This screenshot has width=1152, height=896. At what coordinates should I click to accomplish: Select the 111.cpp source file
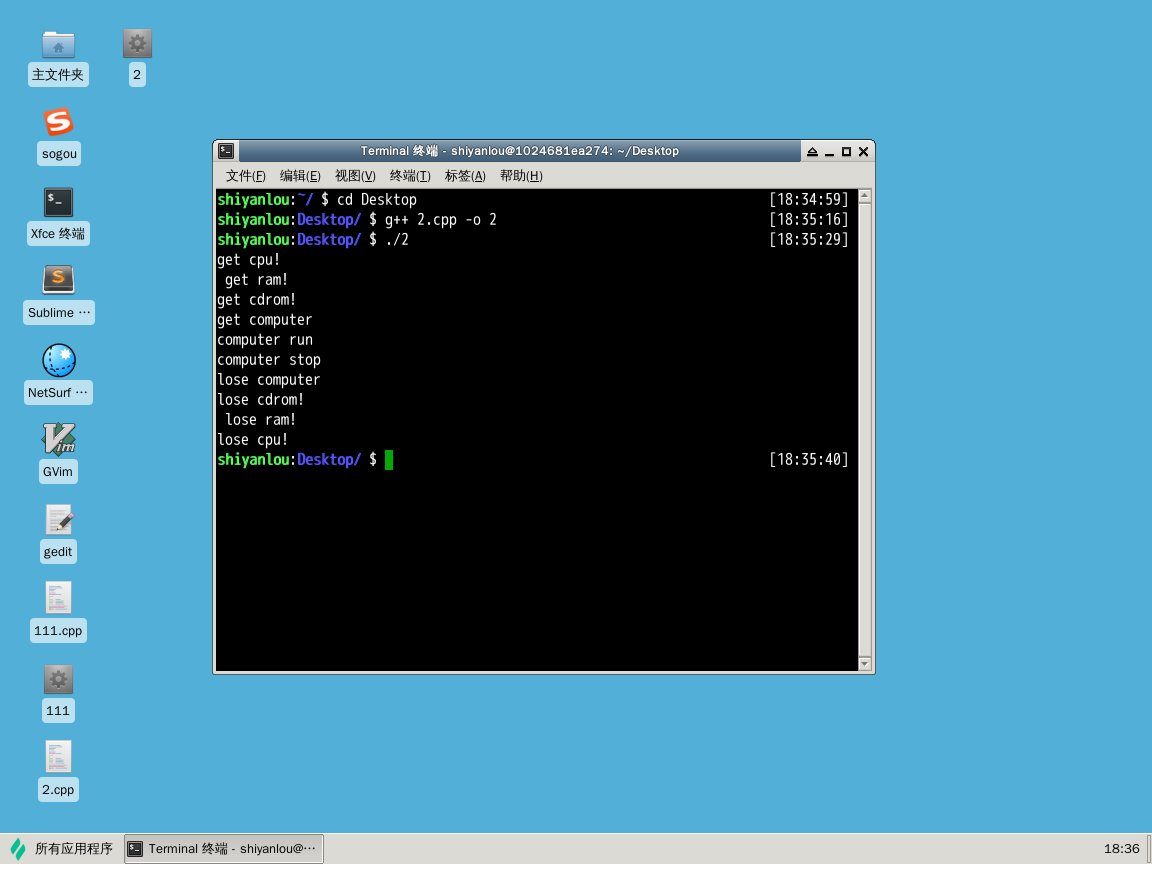(x=58, y=599)
